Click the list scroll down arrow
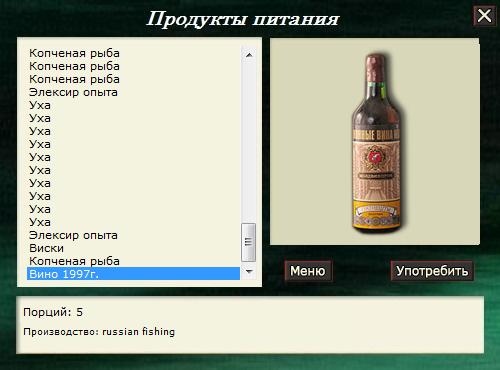This screenshot has height=370, width=500. (249, 272)
